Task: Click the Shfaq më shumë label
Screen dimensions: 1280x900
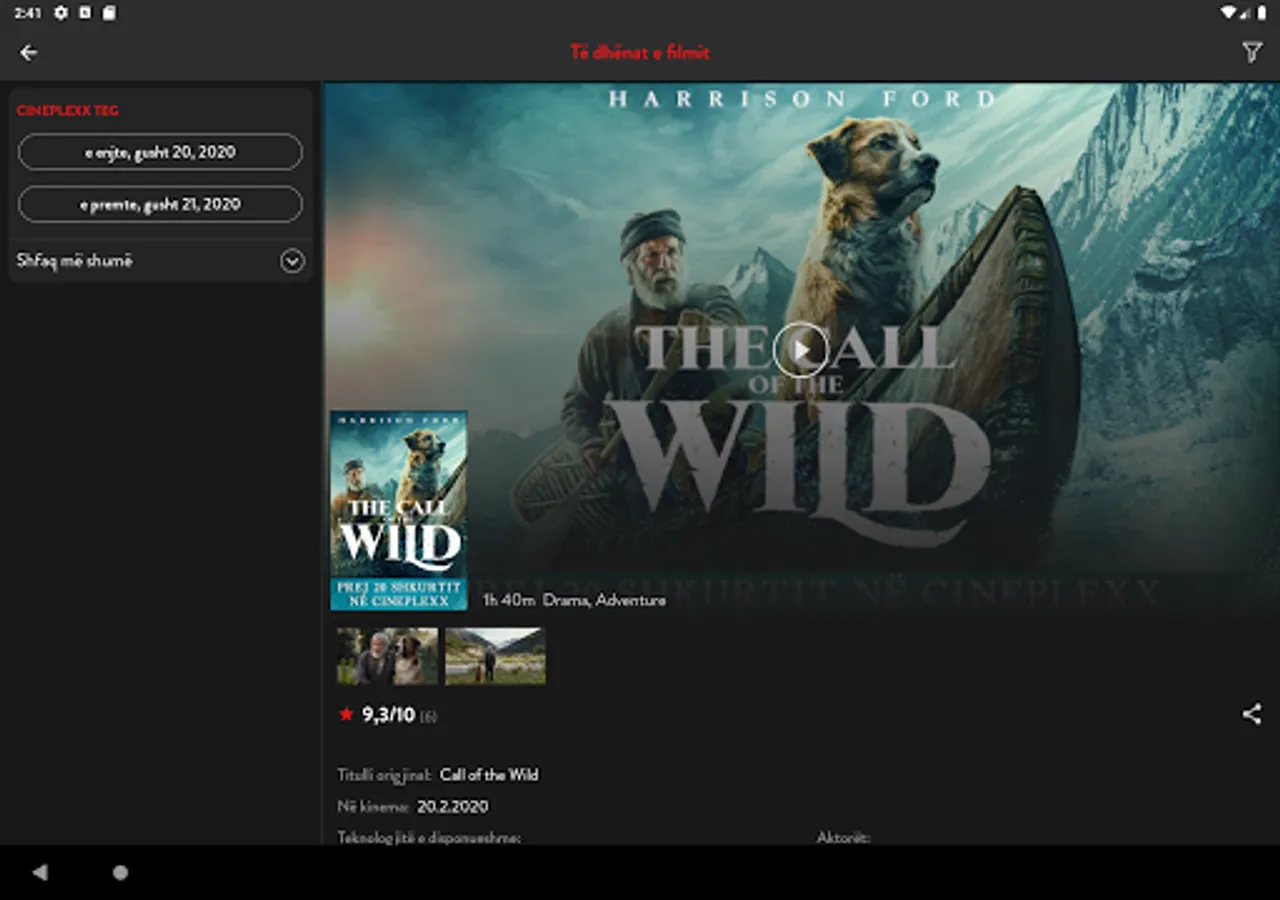Action: tap(75, 261)
